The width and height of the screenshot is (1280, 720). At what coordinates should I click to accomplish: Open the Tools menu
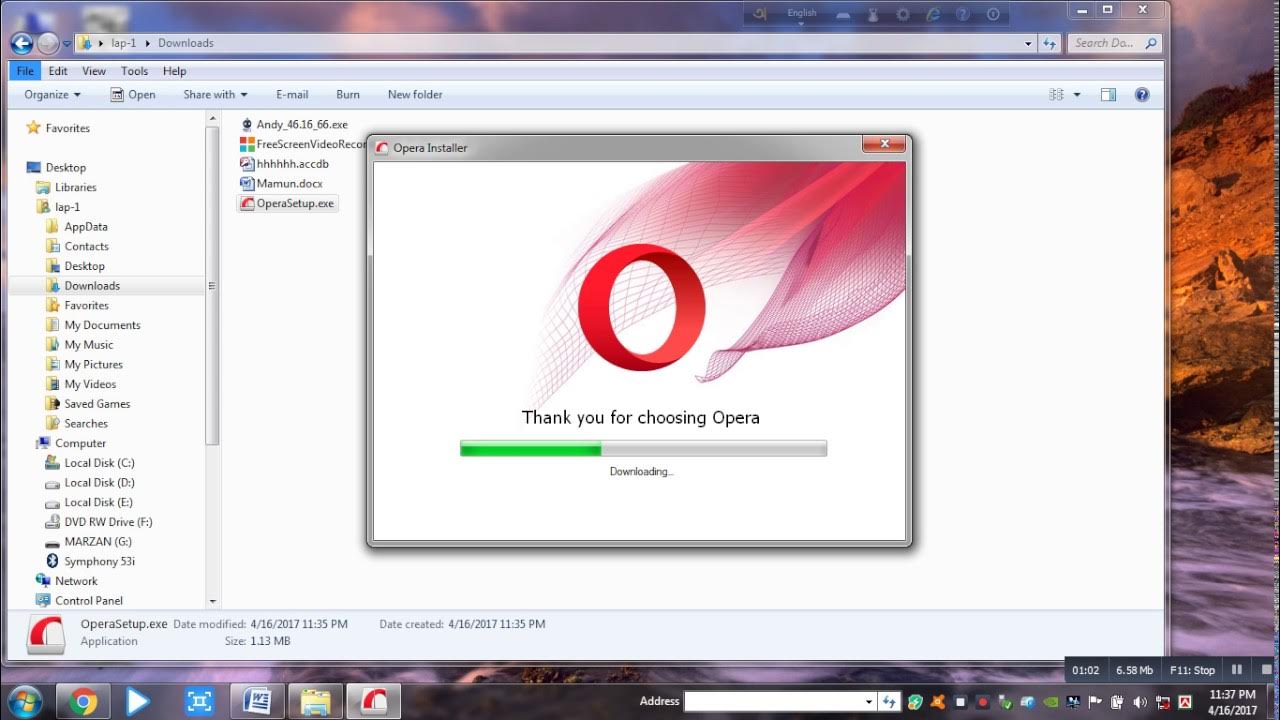pos(134,71)
